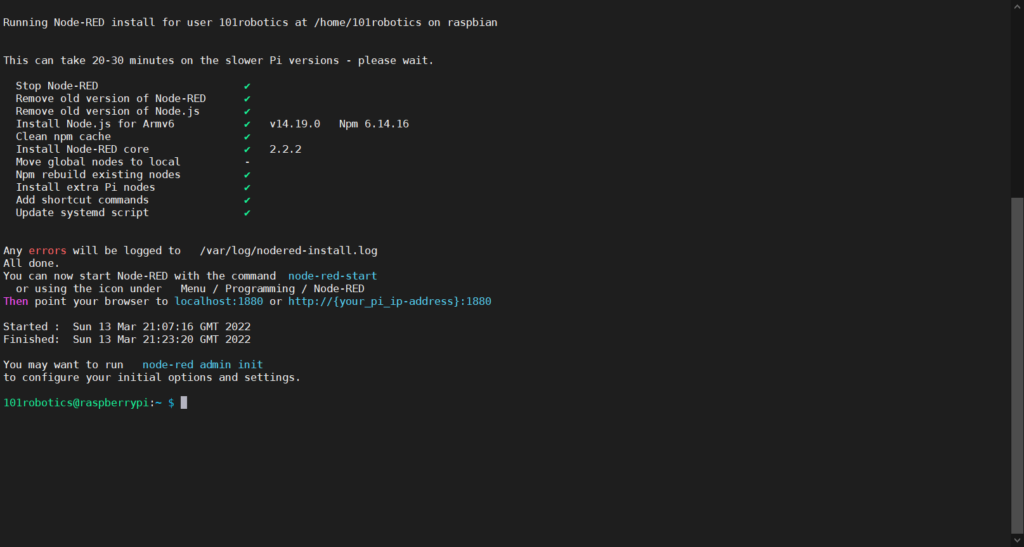The image size is (1024, 547).
Task: Click the 101robotics@raspberrypi prompt
Action: tap(76, 403)
